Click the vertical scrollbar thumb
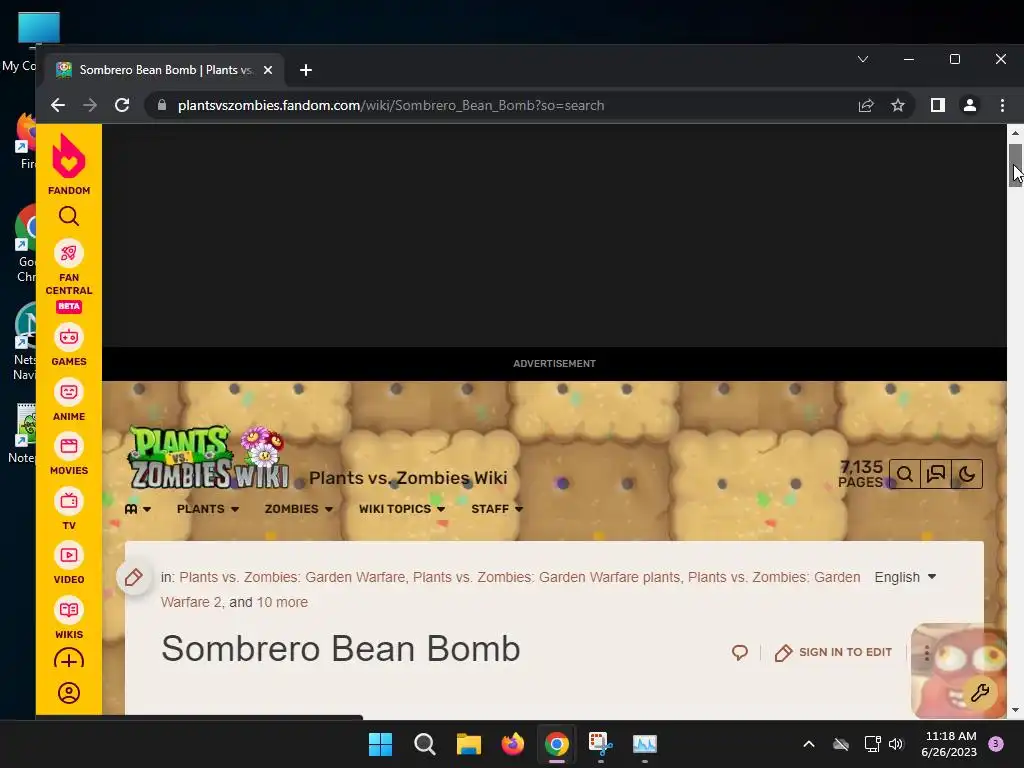 click(x=1015, y=166)
